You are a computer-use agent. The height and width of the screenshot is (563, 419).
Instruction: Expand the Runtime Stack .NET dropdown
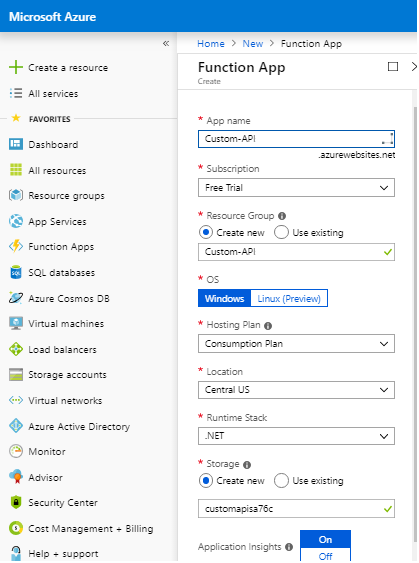pyautogui.click(x=296, y=436)
